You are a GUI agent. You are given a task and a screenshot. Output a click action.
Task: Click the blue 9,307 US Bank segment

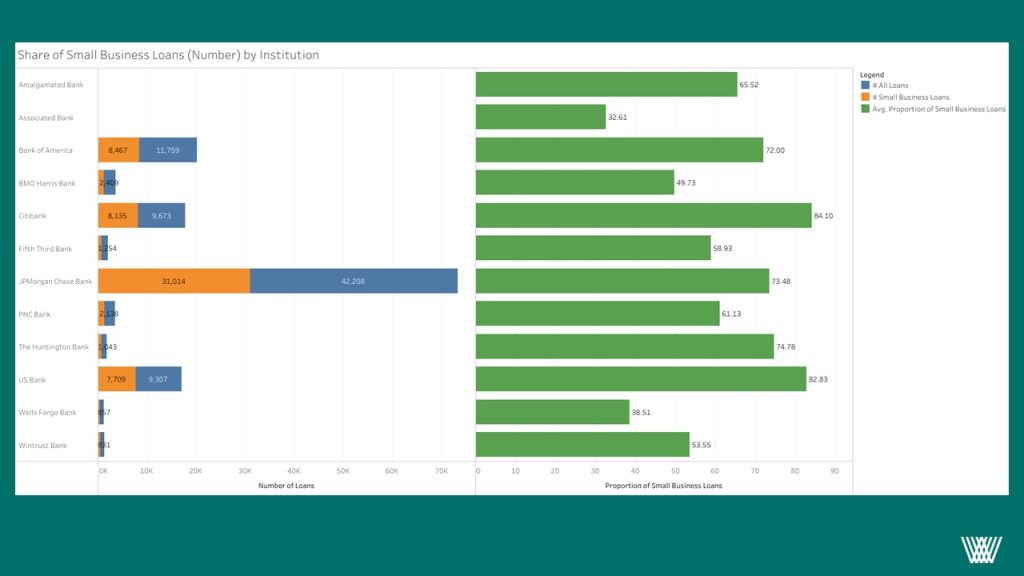[158, 379]
